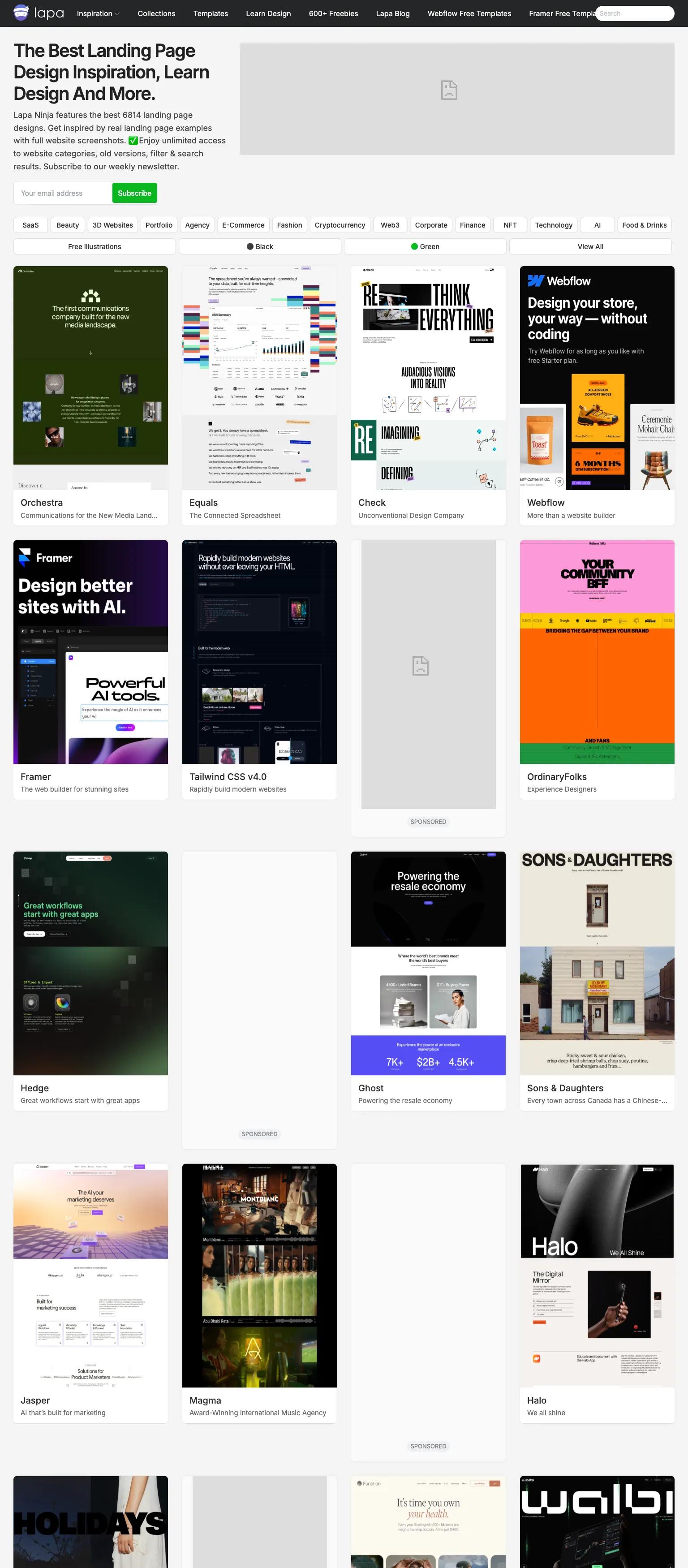Image resolution: width=688 pixels, height=1568 pixels.
Task: Click the Check title link
Action: [372, 503]
